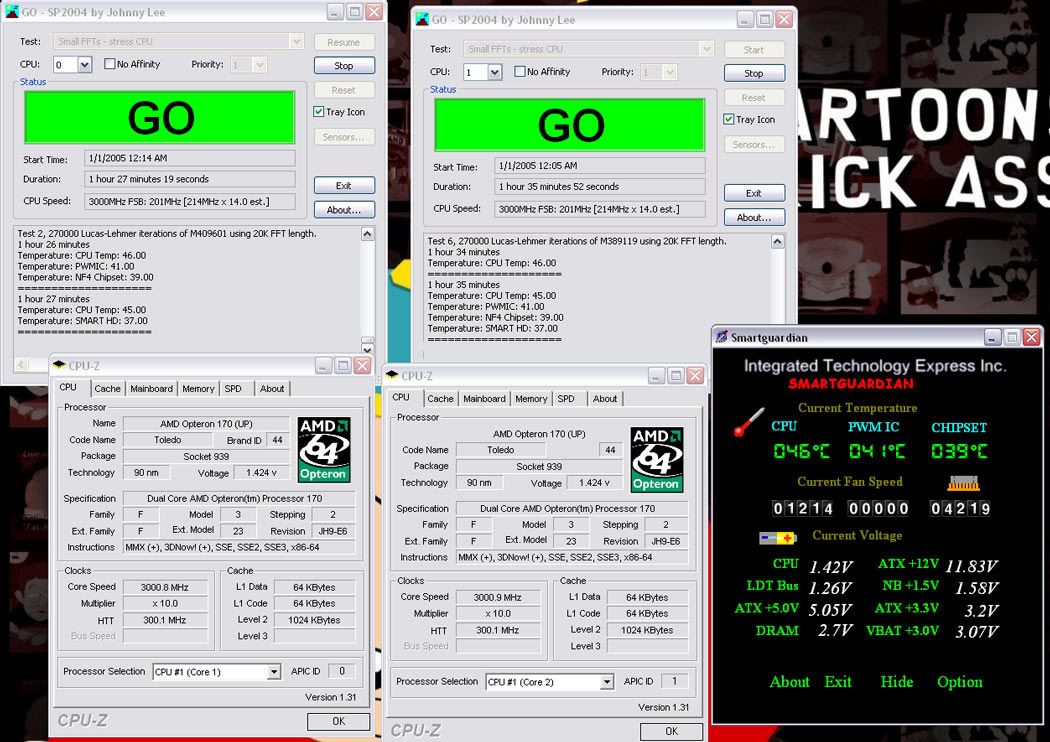Untick Tray Icon in the CPU 1 SP2004 window
Image resolution: width=1050 pixels, height=742 pixels.
click(729, 119)
